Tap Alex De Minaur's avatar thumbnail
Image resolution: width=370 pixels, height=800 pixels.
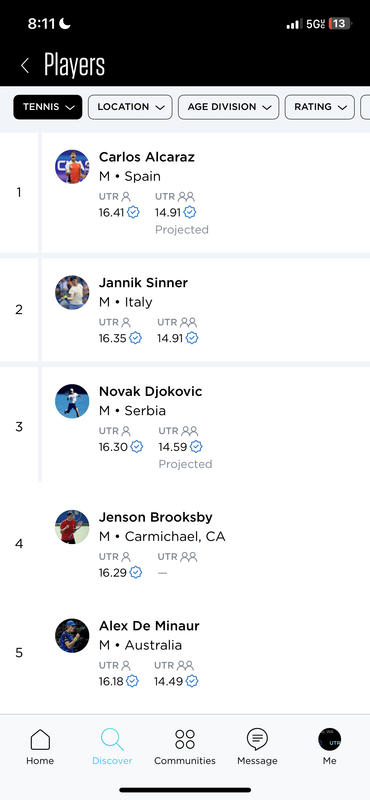72,636
